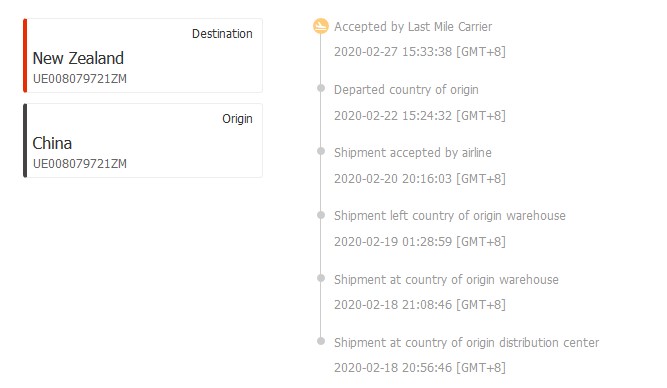Click Shipment accepted by airline status text
The height and width of the screenshot is (388, 667).
[413, 153]
